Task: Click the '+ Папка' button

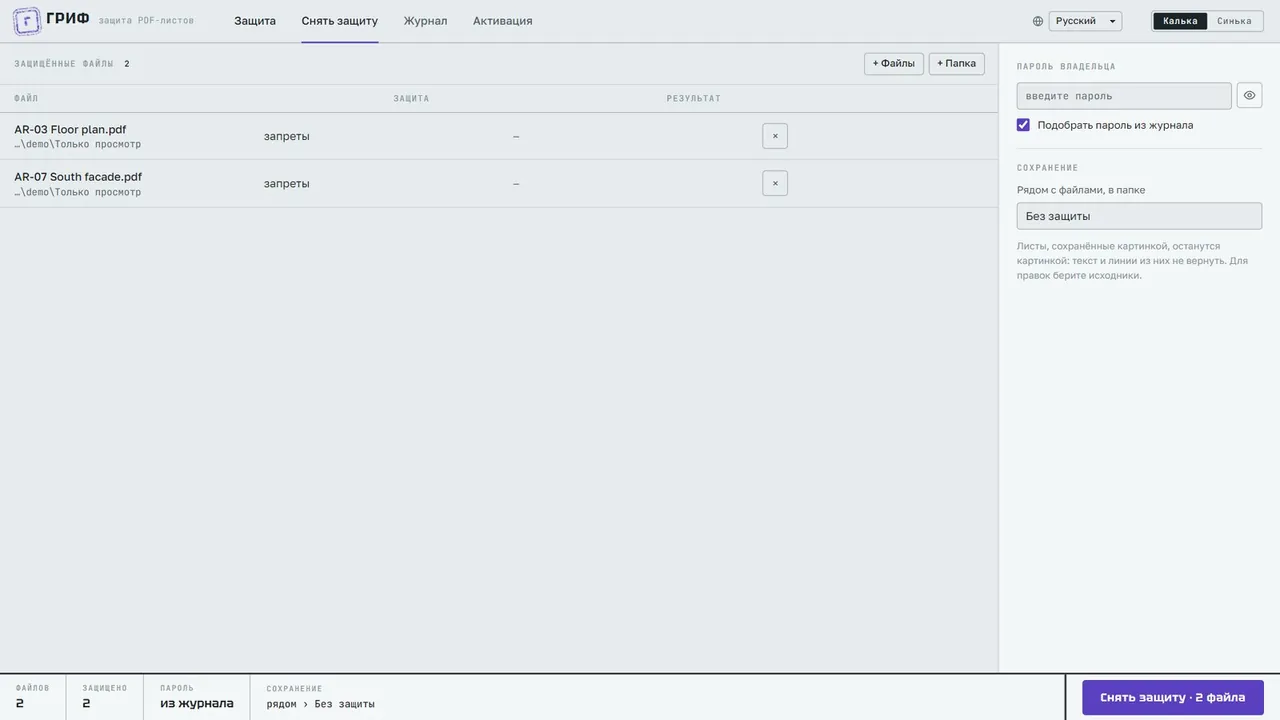Action: [957, 64]
